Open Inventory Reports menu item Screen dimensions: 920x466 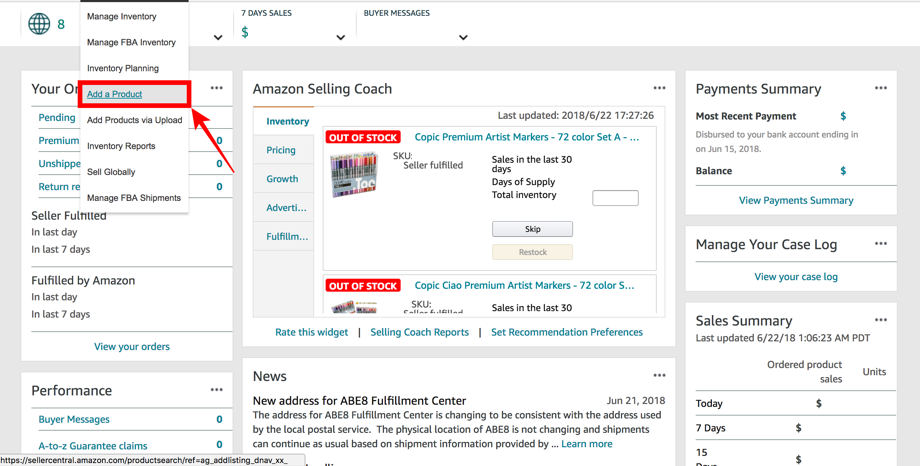(121, 146)
